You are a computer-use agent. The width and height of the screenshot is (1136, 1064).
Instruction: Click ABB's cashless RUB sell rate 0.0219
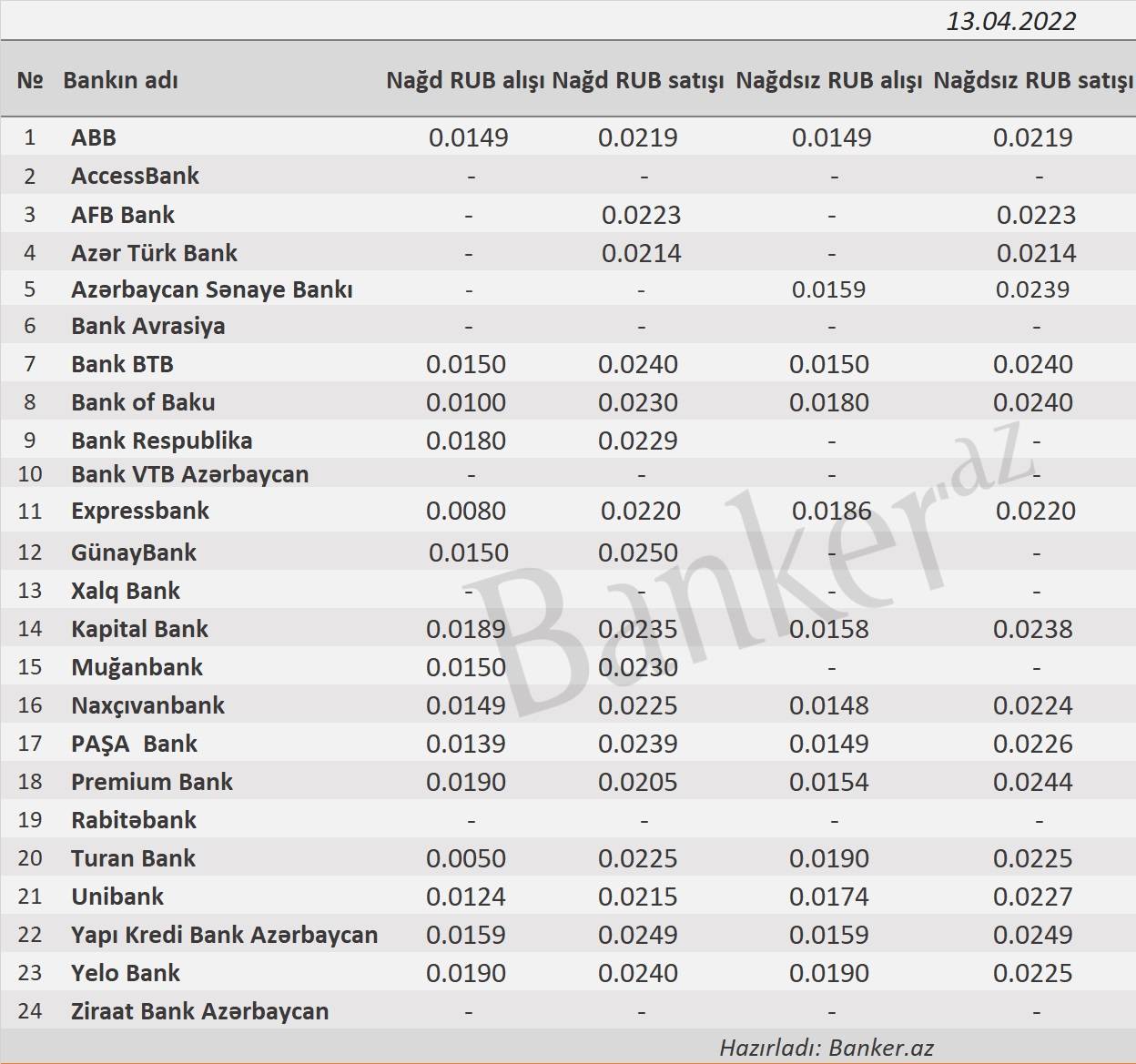coord(1033,137)
